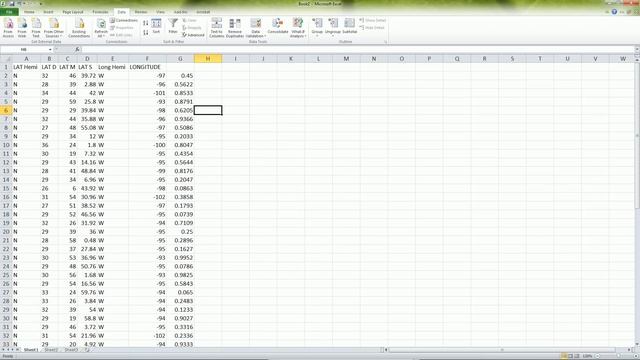
Task: Sort A to Z ascending
Action: click(146, 23)
